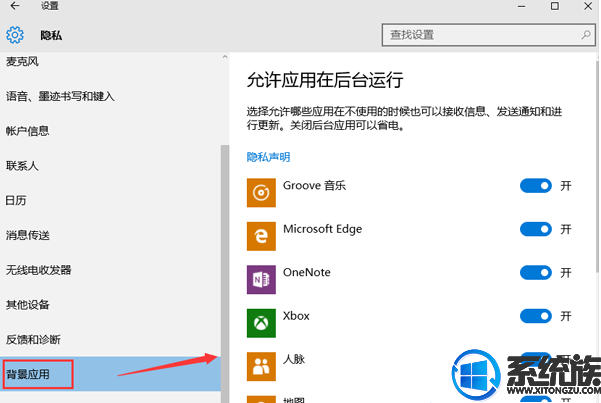Click the back arrow in the title bar
Image resolution: width=601 pixels, height=403 pixels.
point(15,6)
